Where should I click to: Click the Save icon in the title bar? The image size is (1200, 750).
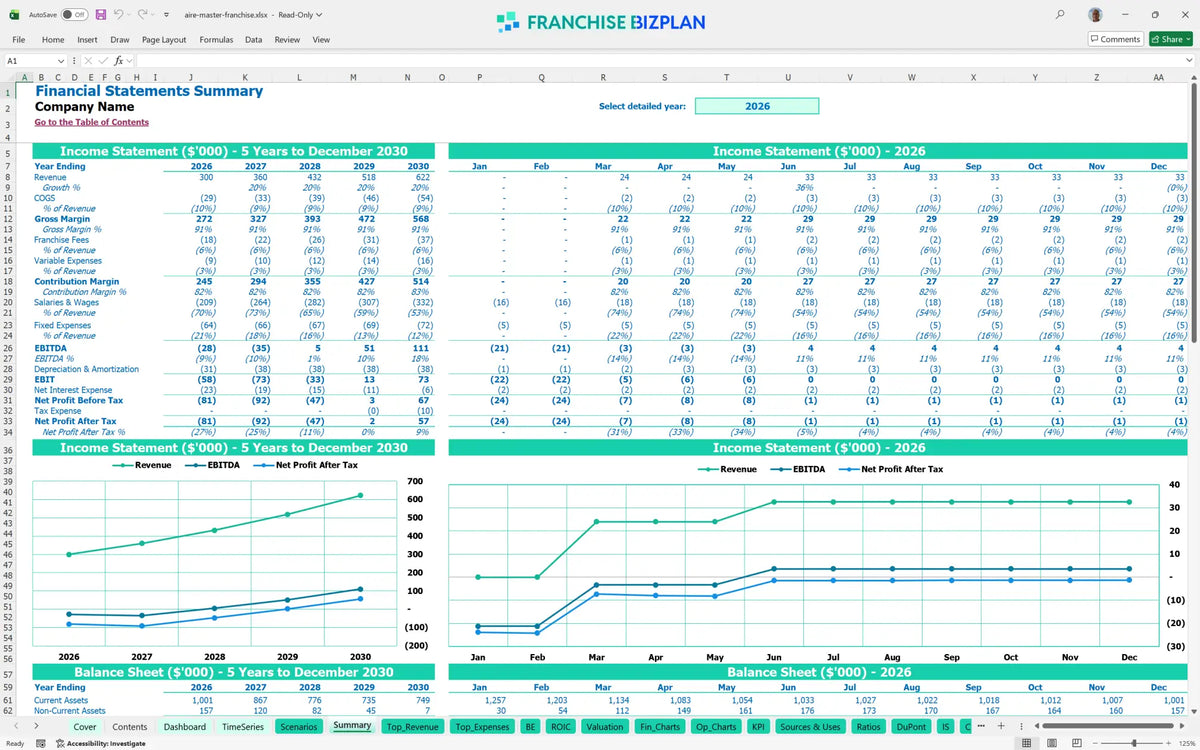(x=101, y=16)
